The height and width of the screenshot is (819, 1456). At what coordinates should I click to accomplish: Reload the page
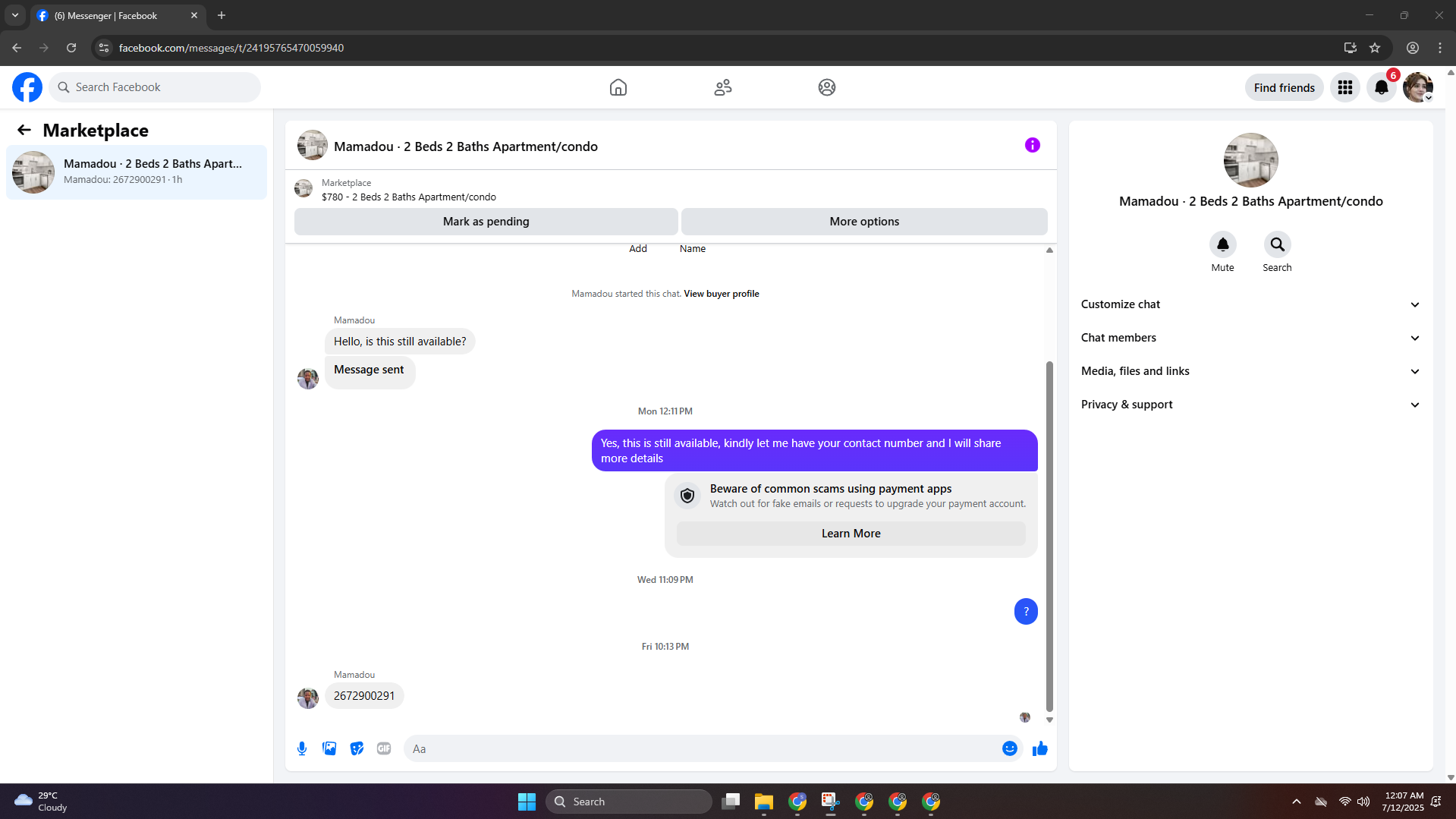71,48
